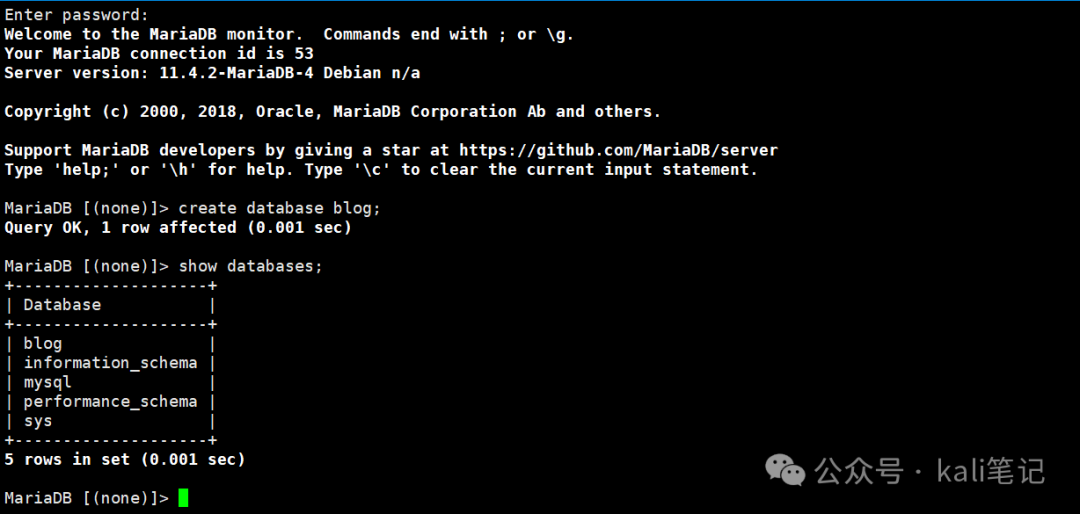Click the Copyright Oracle notice line
This screenshot has width=1080, height=514.
(333, 111)
